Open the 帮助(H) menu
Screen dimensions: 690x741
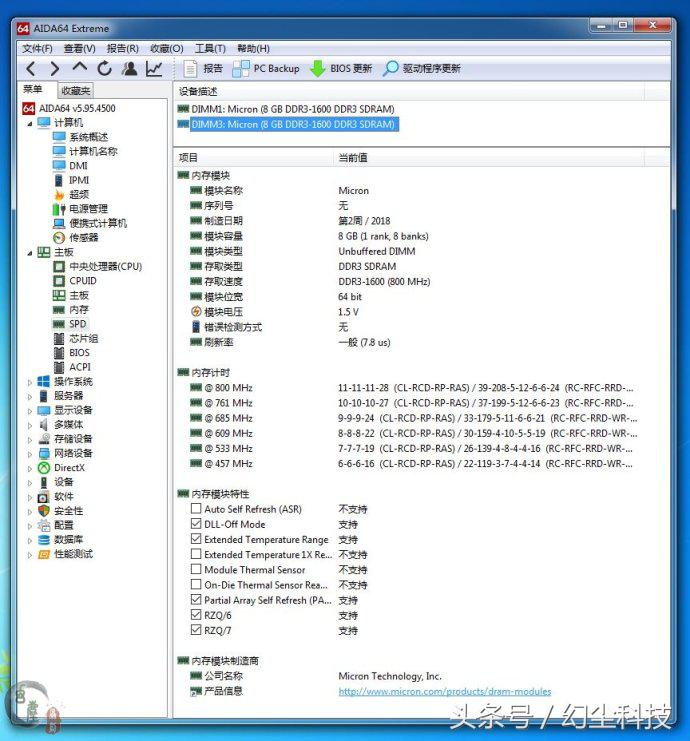point(253,49)
